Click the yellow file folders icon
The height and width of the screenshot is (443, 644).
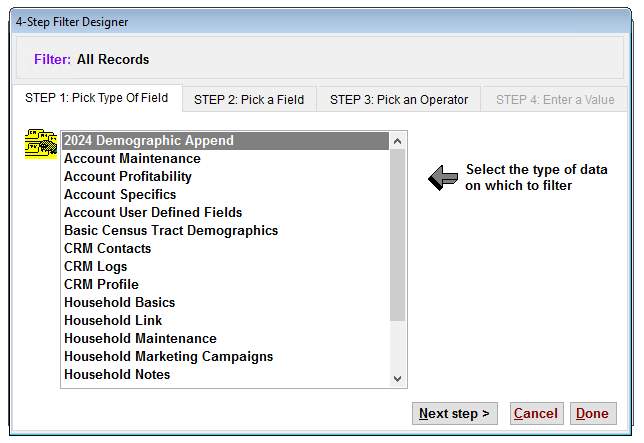(41, 144)
